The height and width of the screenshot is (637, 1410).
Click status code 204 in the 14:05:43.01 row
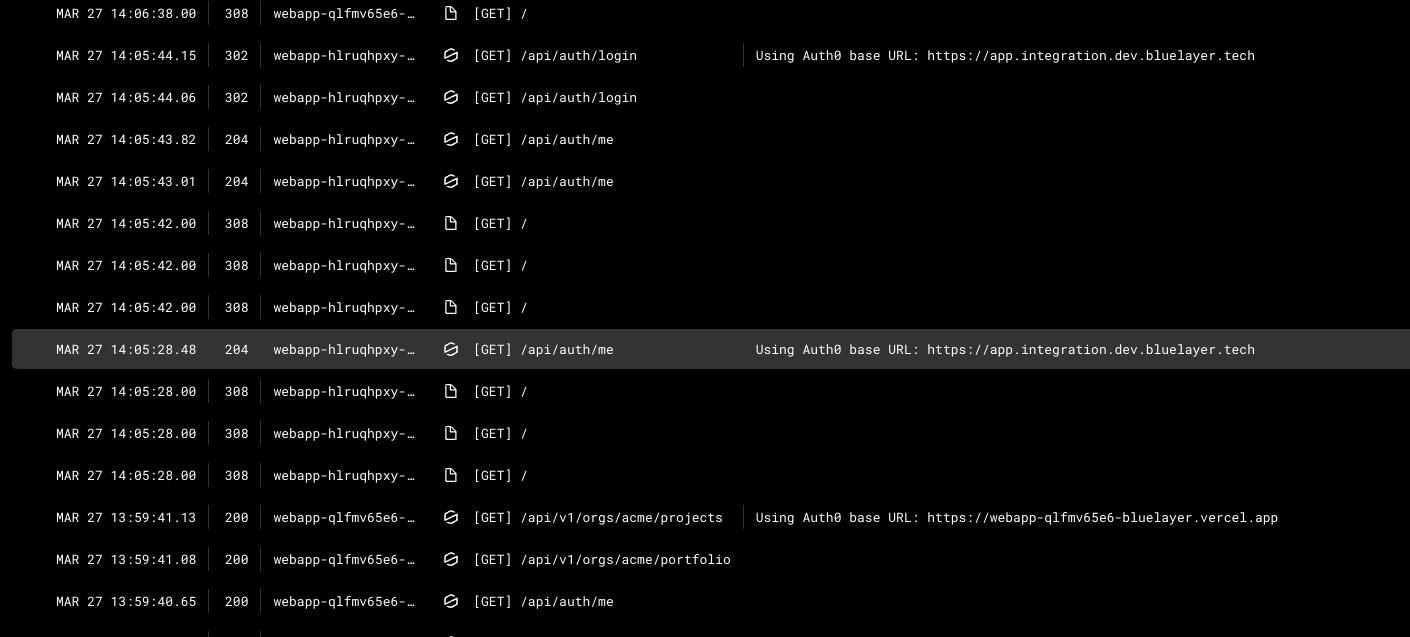(236, 182)
